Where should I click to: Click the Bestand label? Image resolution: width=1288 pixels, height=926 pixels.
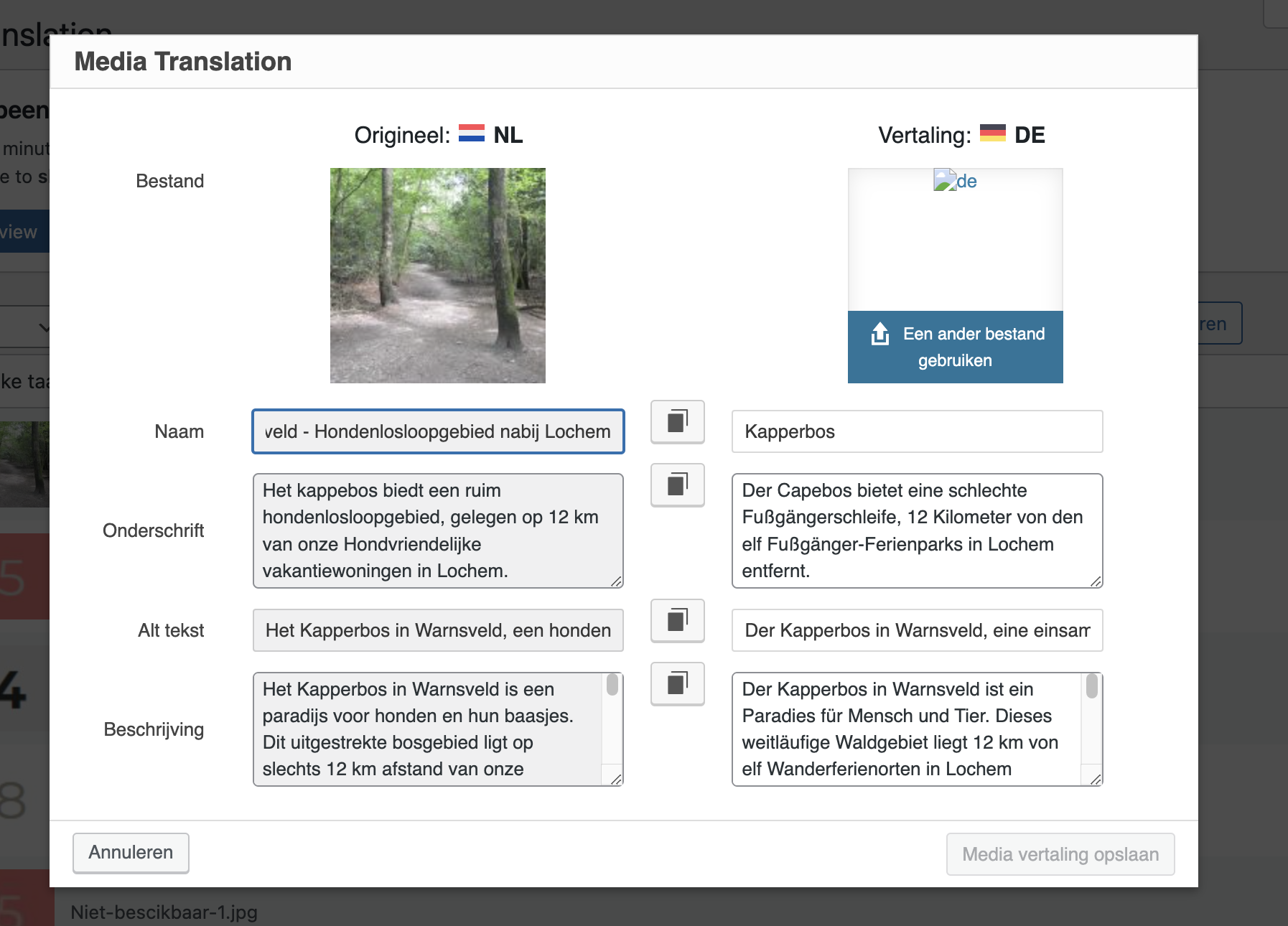pos(170,181)
